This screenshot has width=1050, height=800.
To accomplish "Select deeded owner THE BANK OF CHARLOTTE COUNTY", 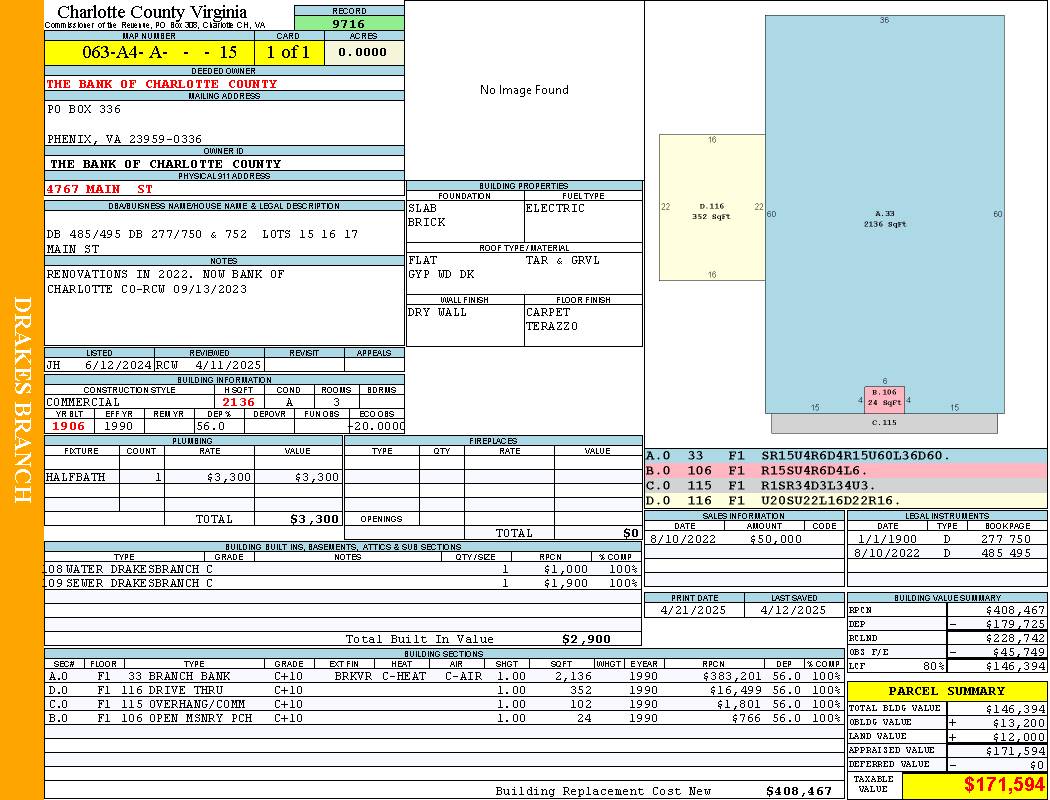I will tap(161, 84).
